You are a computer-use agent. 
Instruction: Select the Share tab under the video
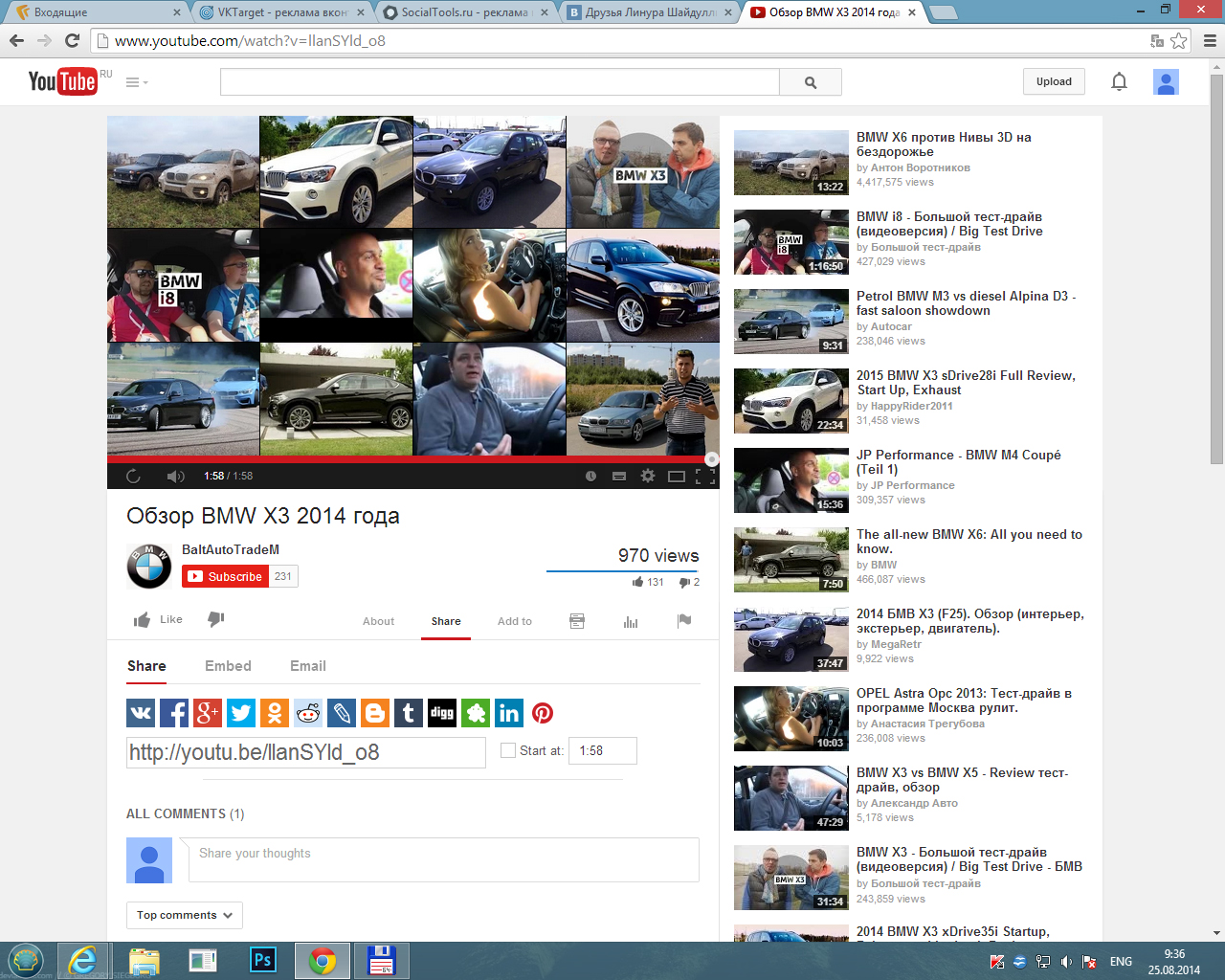[x=446, y=621]
